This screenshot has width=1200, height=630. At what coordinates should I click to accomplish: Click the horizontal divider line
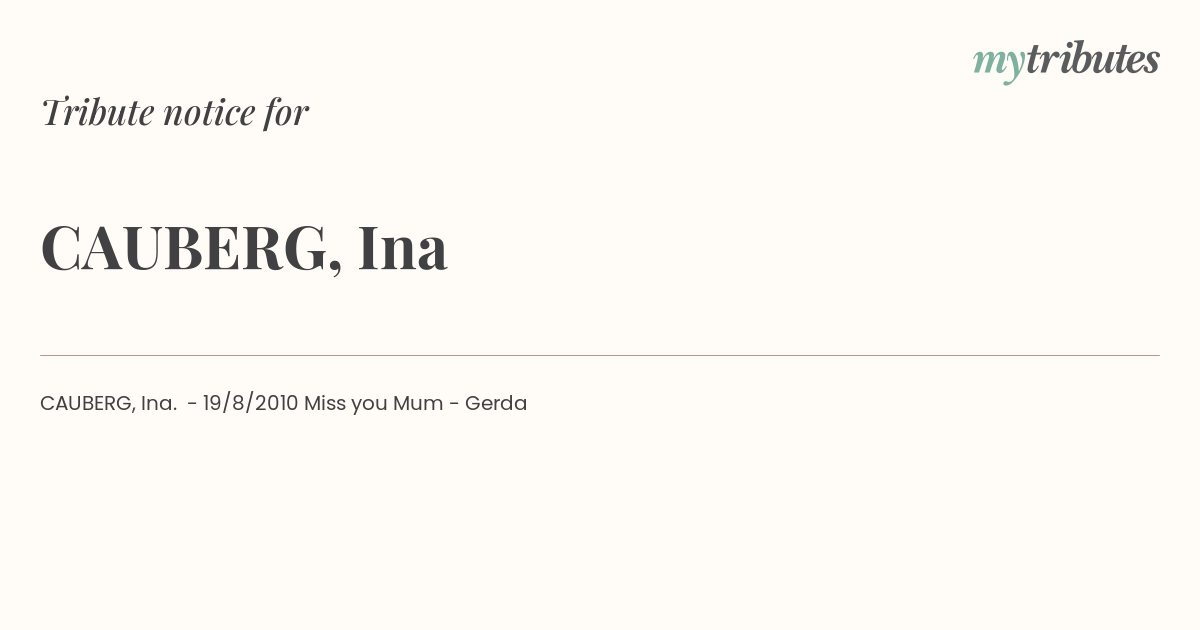[x=600, y=355]
